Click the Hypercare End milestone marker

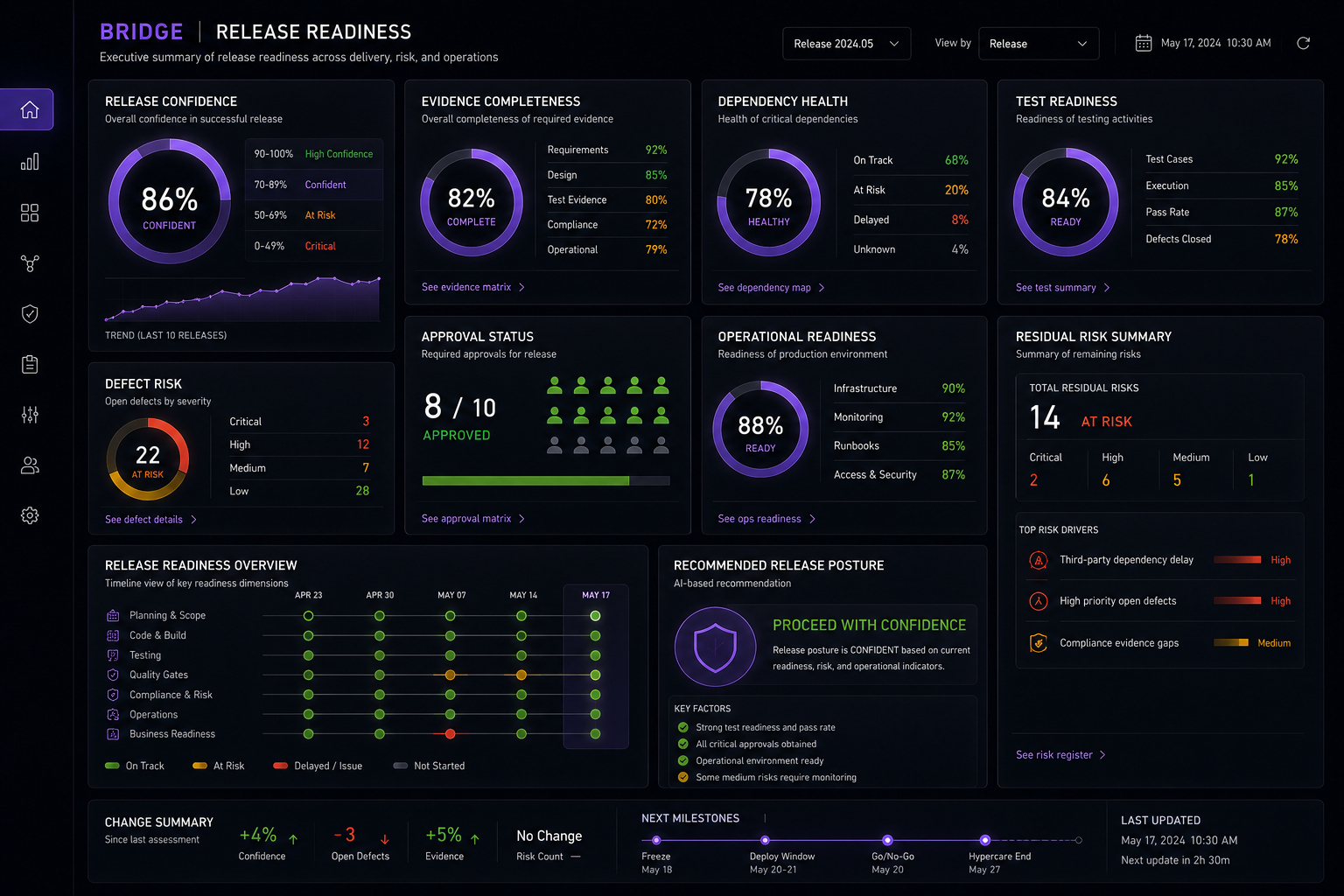pos(984,841)
